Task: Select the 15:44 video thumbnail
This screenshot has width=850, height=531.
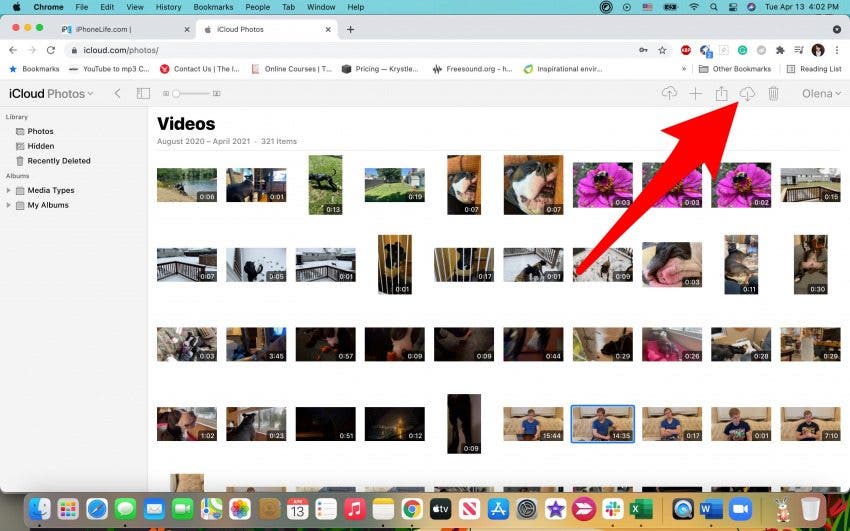Action: pos(533,424)
